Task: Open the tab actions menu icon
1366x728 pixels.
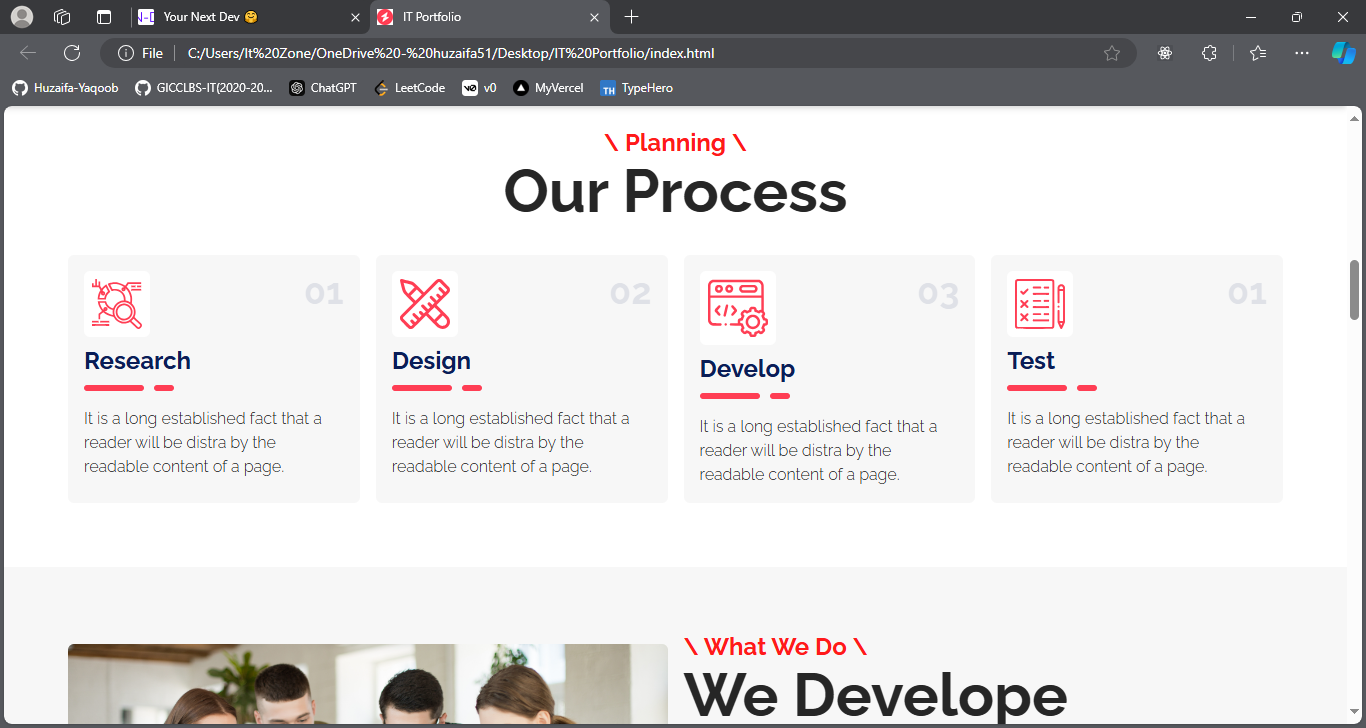Action: pos(104,17)
